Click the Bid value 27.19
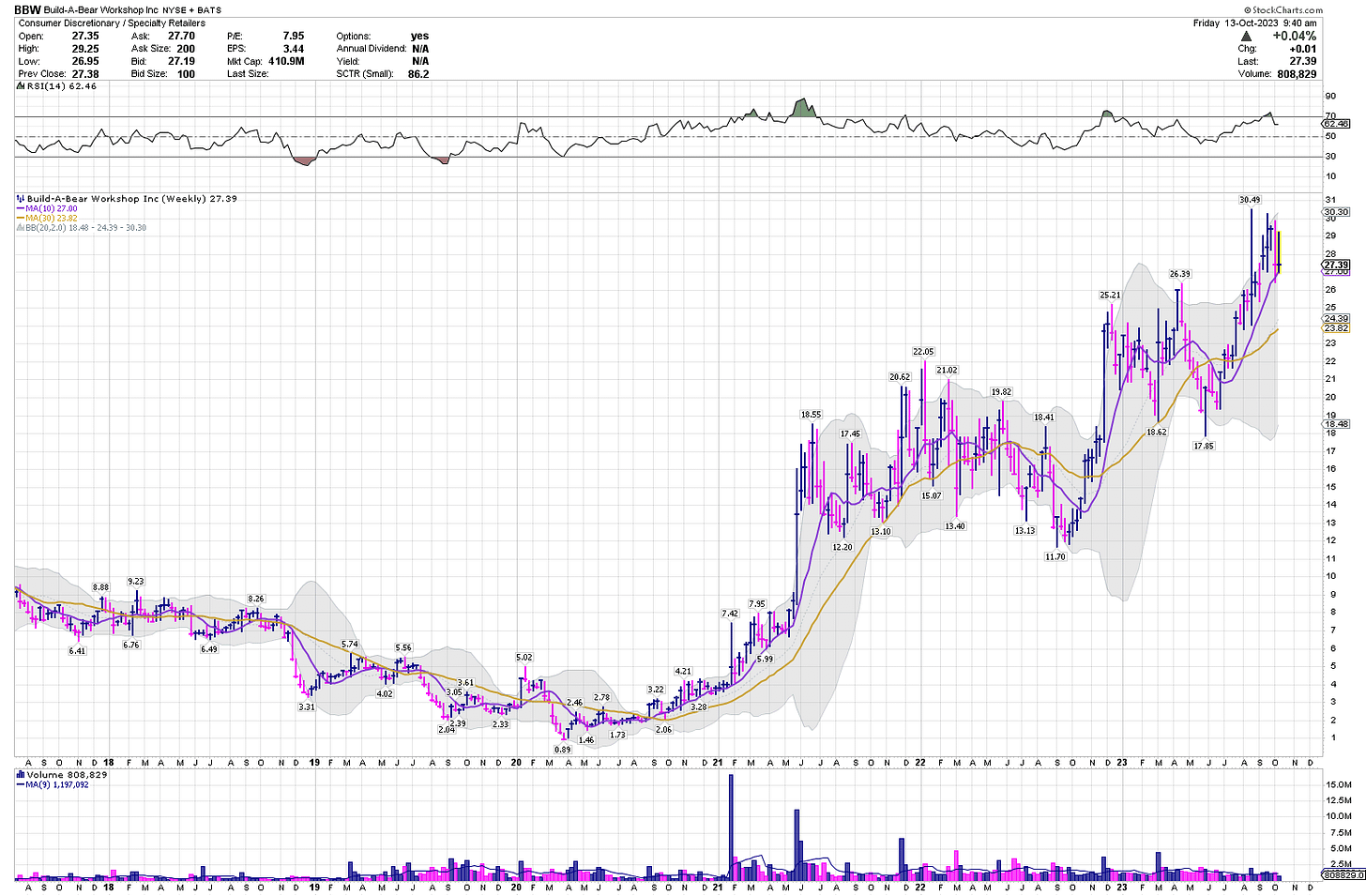 (181, 61)
